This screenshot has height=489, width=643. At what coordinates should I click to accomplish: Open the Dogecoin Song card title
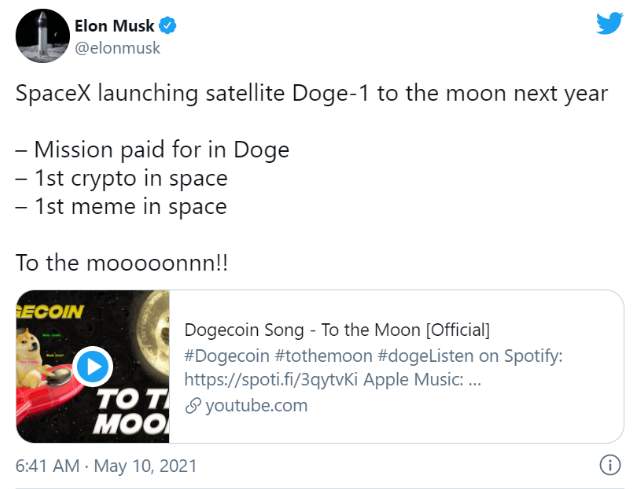pyautogui.click(x=337, y=331)
